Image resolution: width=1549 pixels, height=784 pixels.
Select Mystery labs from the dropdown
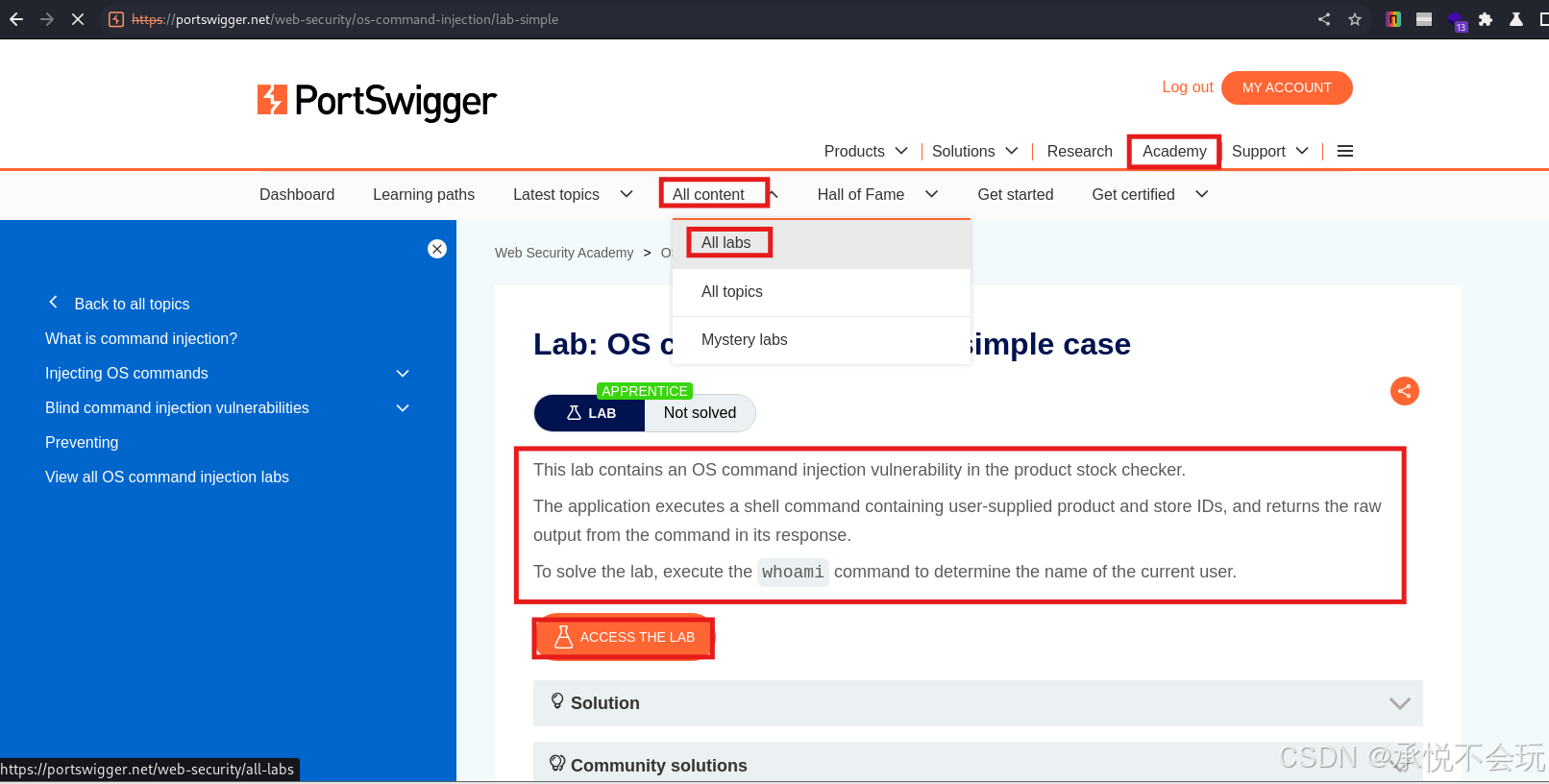click(822, 340)
